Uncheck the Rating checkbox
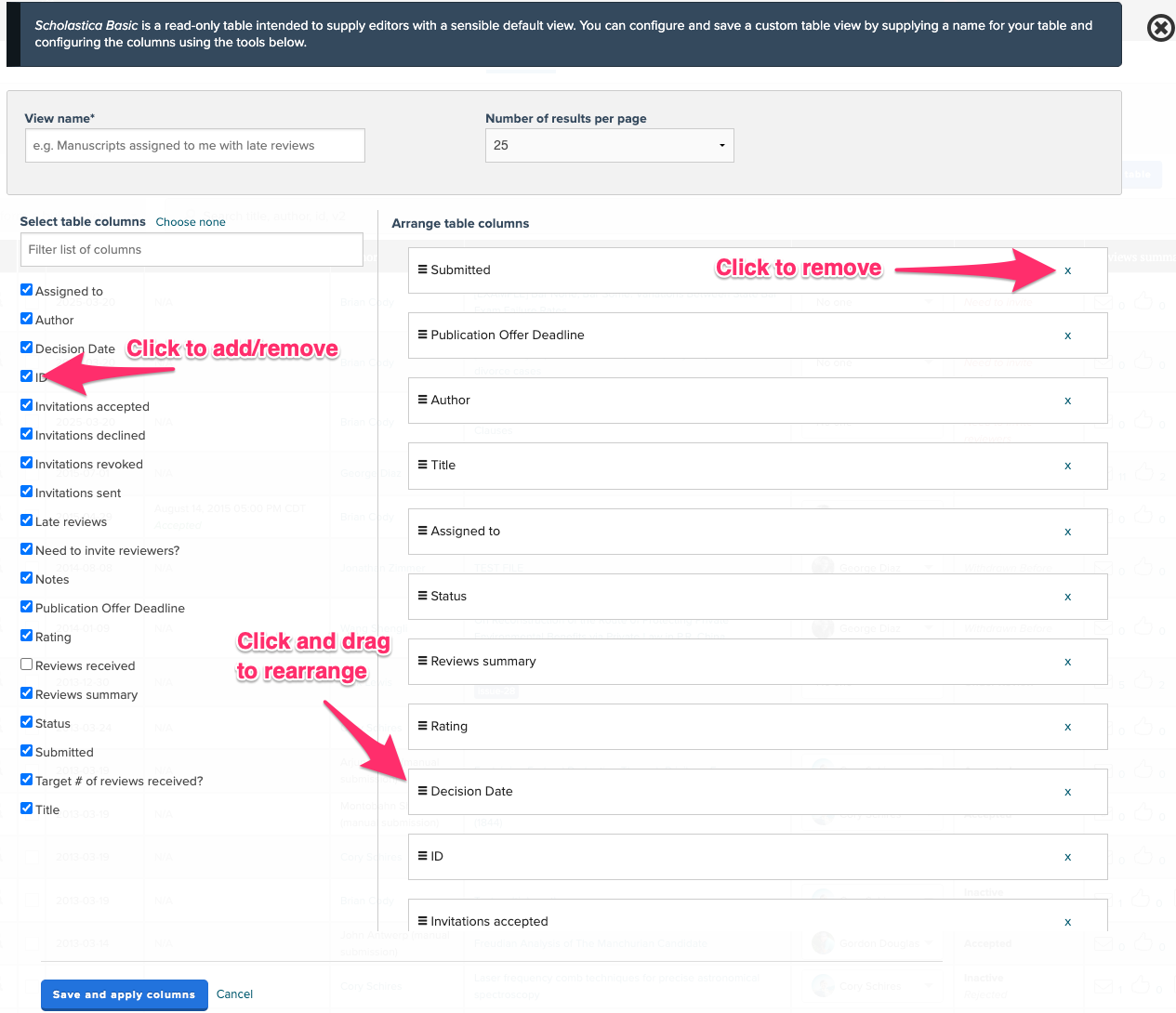The width and height of the screenshot is (1176, 1013). click(x=27, y=636)
